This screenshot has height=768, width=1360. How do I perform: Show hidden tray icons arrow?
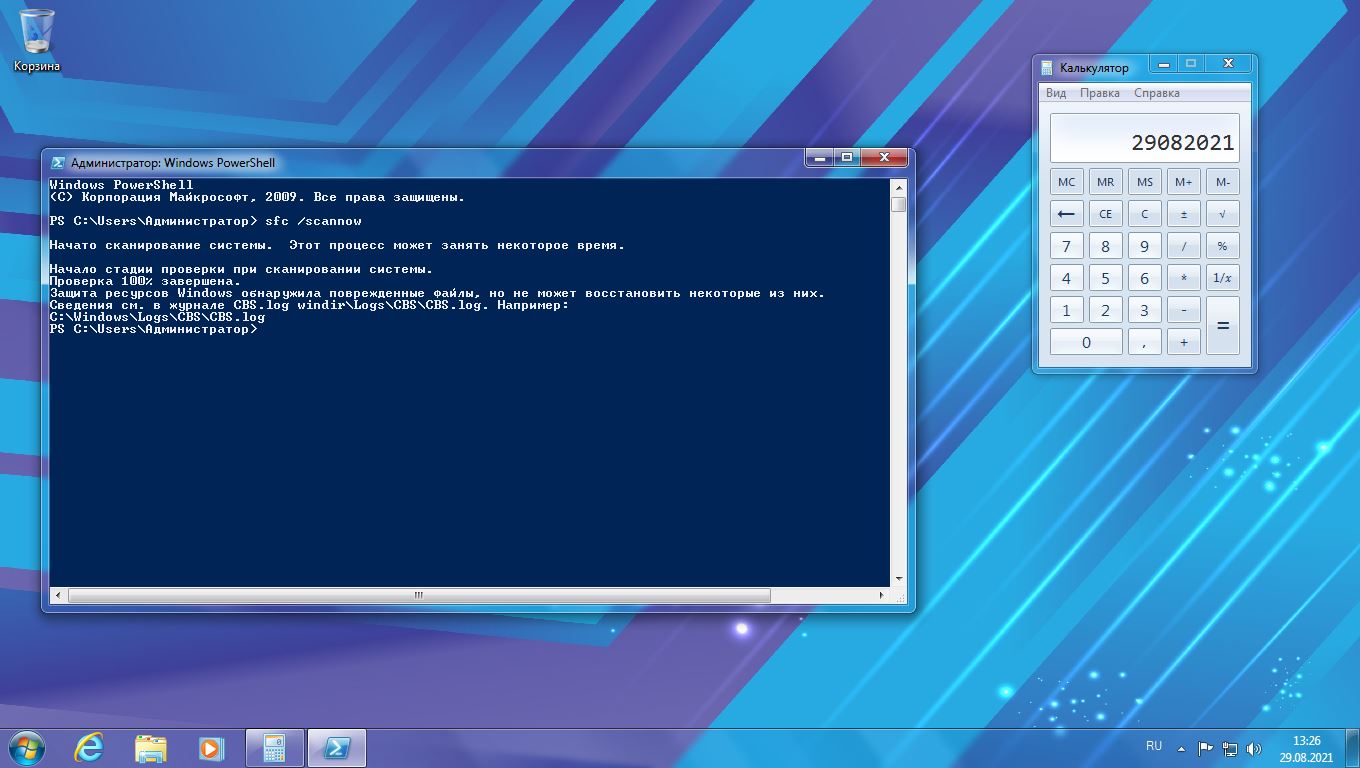1183,748
